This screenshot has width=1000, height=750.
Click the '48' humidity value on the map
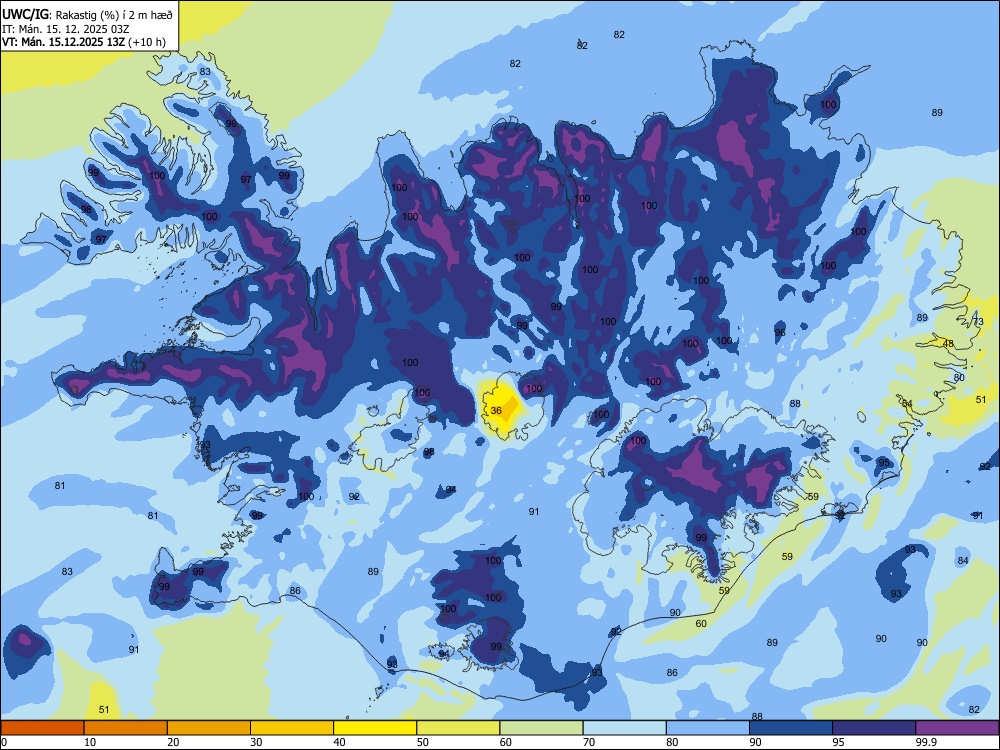point(948,344)
